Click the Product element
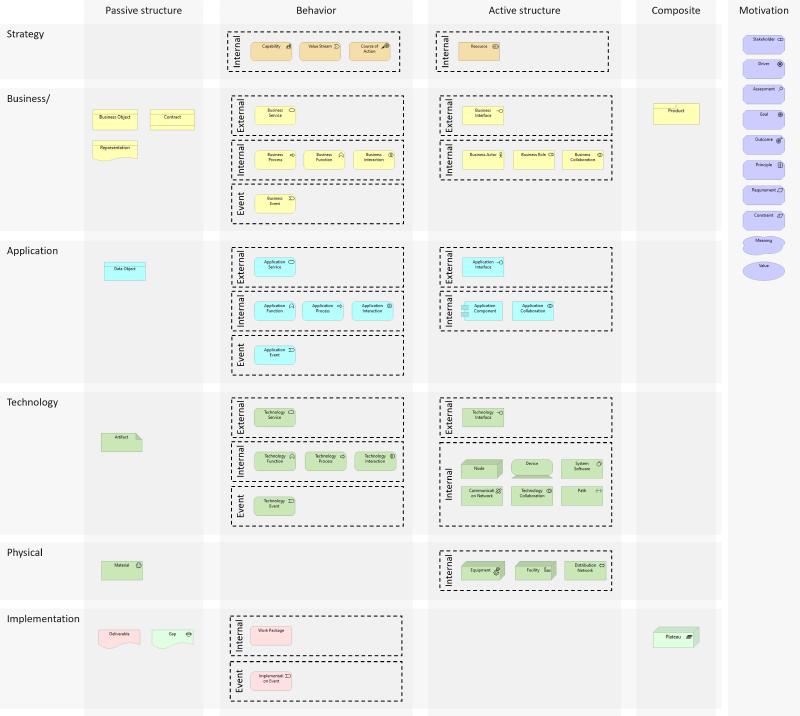800x716 pixels. click(677, 114)
